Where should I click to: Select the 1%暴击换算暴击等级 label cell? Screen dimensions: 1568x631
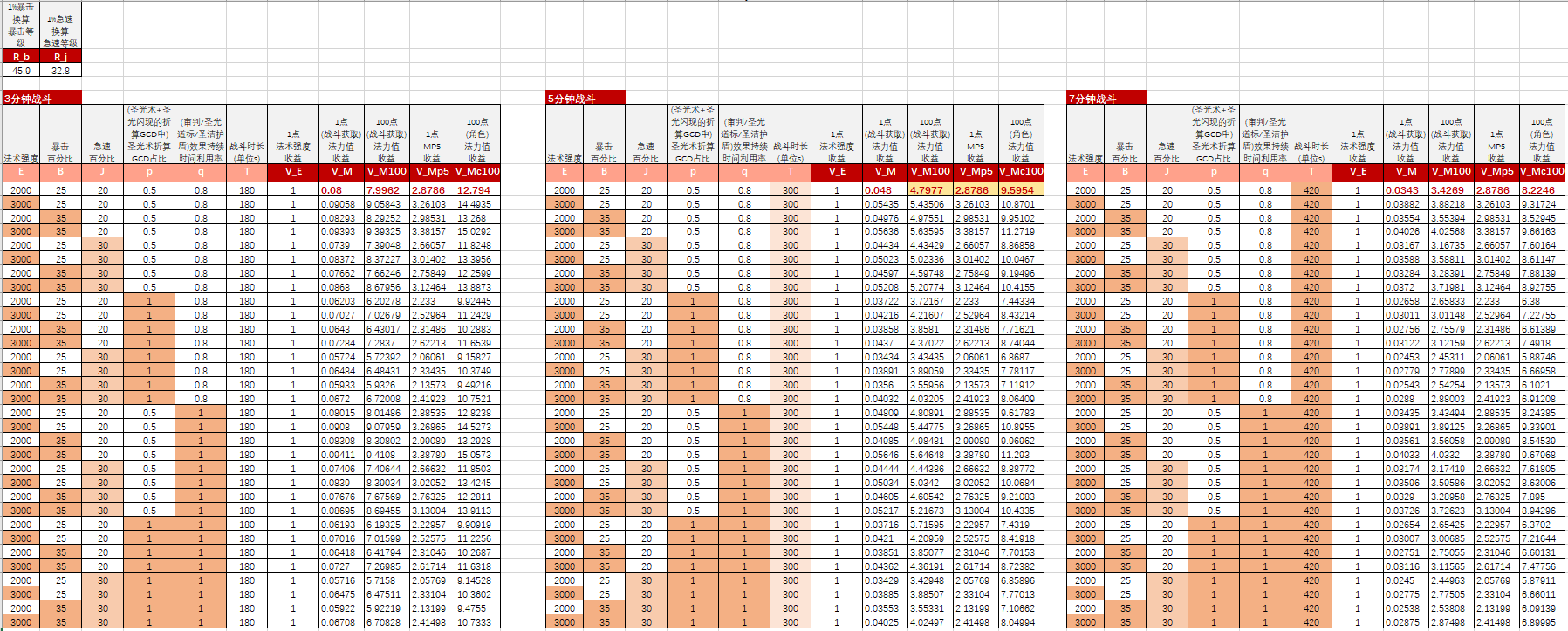point(21,24)
